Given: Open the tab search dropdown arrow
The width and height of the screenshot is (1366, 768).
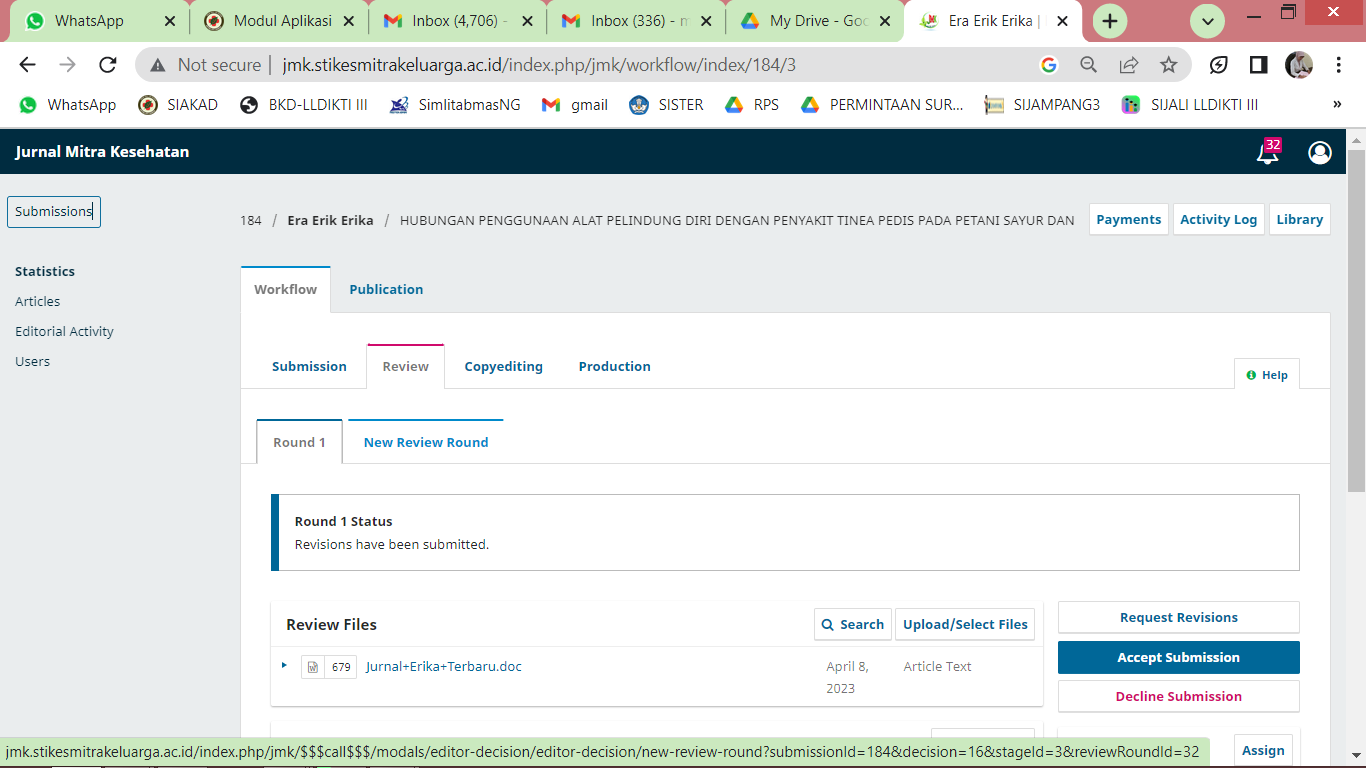Looking at the screenshot, I should pyautogui.click(x=1207, y=21).
